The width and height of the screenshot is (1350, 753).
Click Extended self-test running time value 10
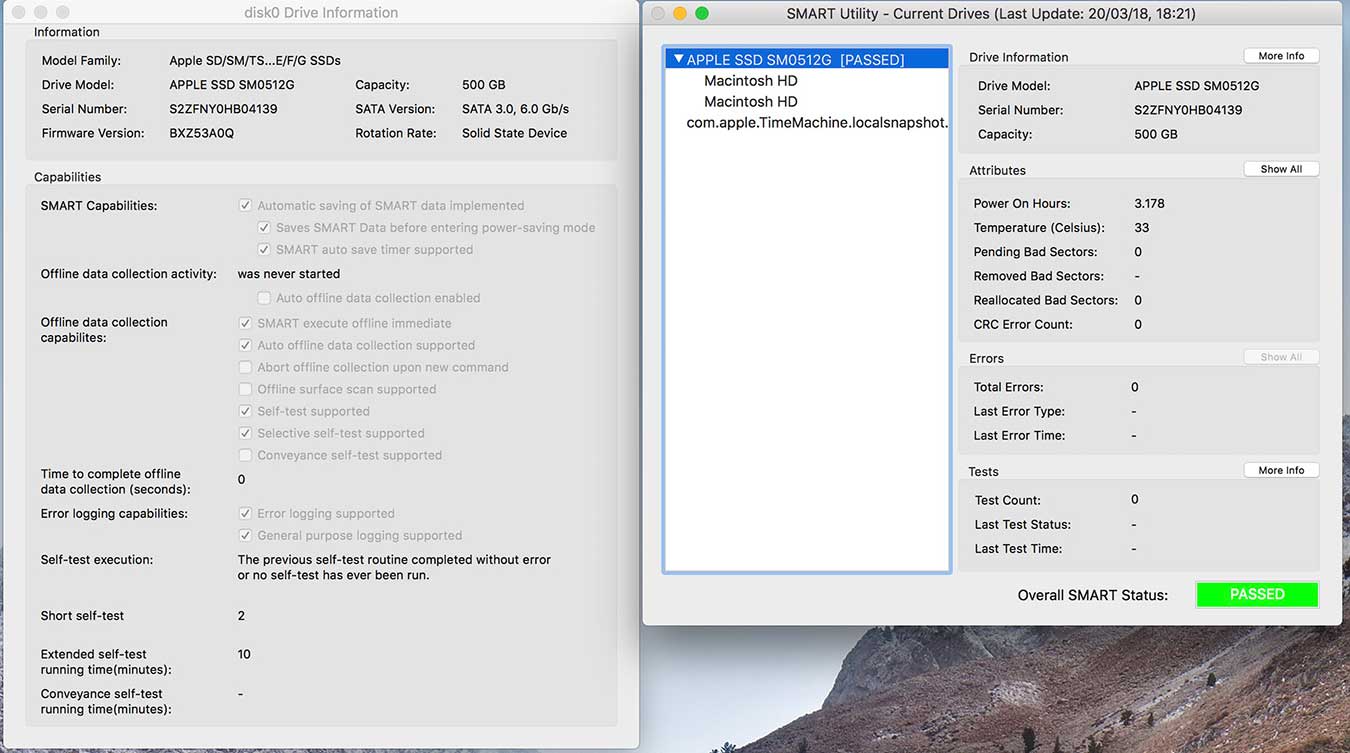[244, 654]
